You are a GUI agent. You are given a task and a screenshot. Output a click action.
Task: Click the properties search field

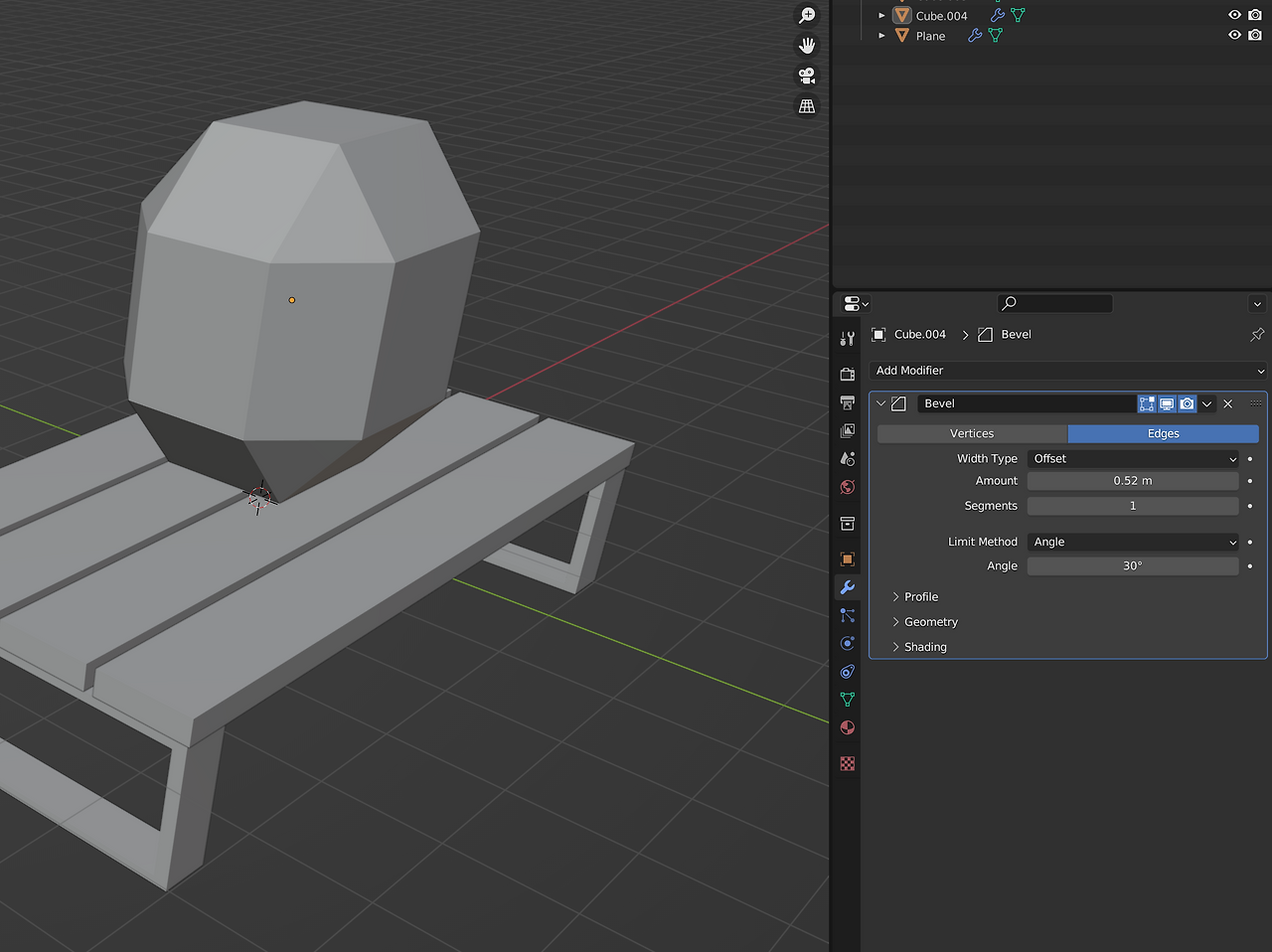[x=1054, y=303]
